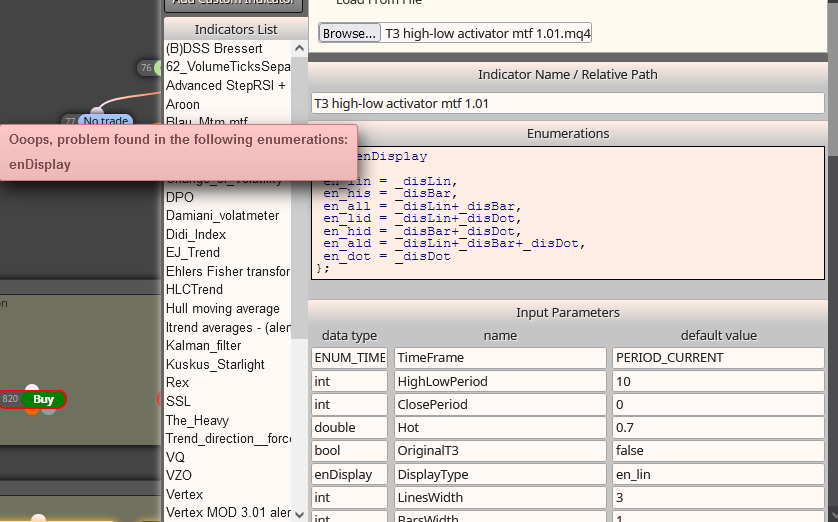Click the Indicators List scroll up arrow

[299, 48]
